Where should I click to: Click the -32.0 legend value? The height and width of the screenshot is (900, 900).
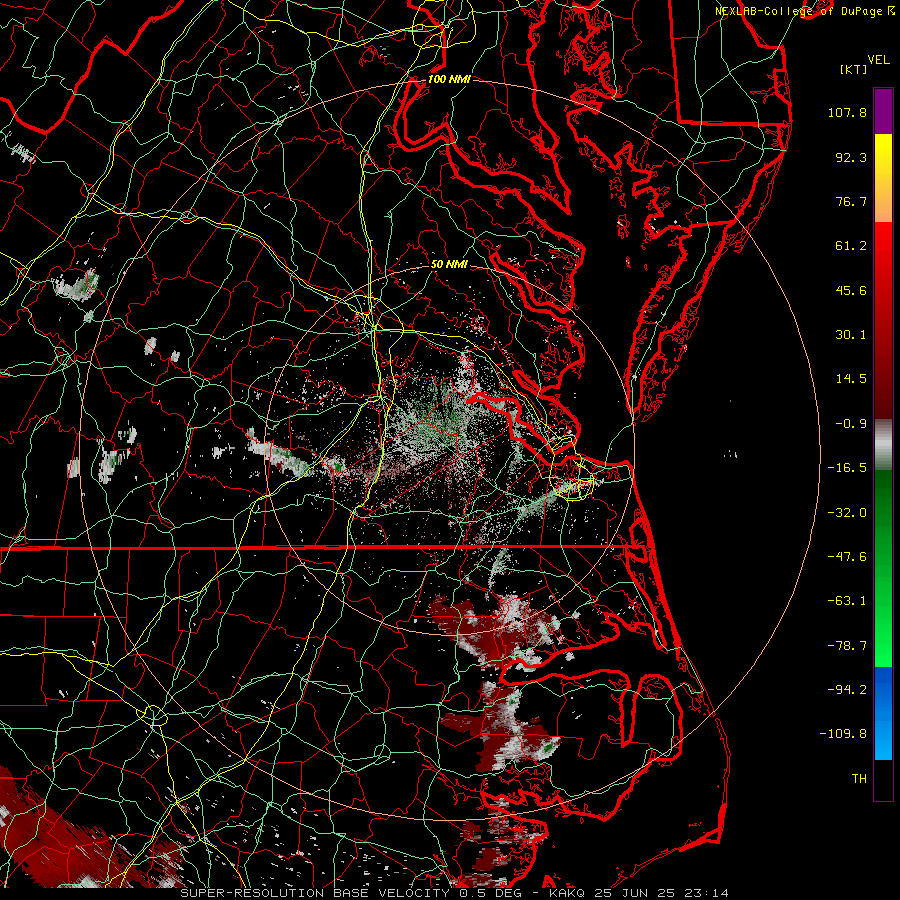[847, 512]
